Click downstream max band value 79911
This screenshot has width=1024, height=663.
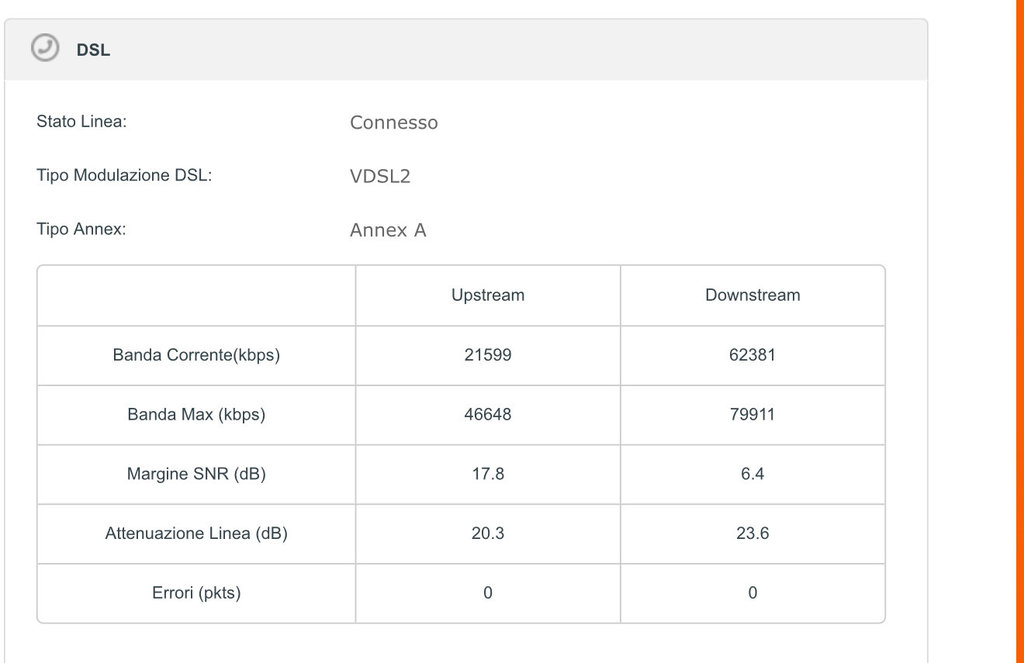click(752, 414)
